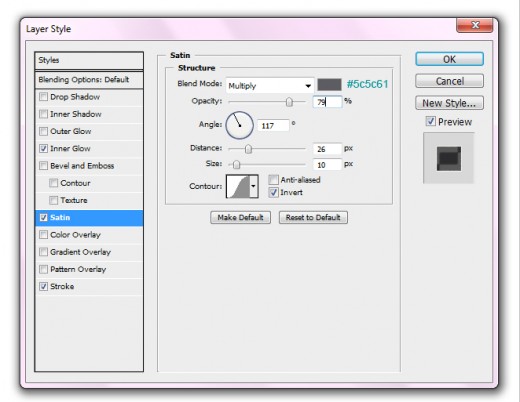Select the Color Overlay label

coord(75,235)
